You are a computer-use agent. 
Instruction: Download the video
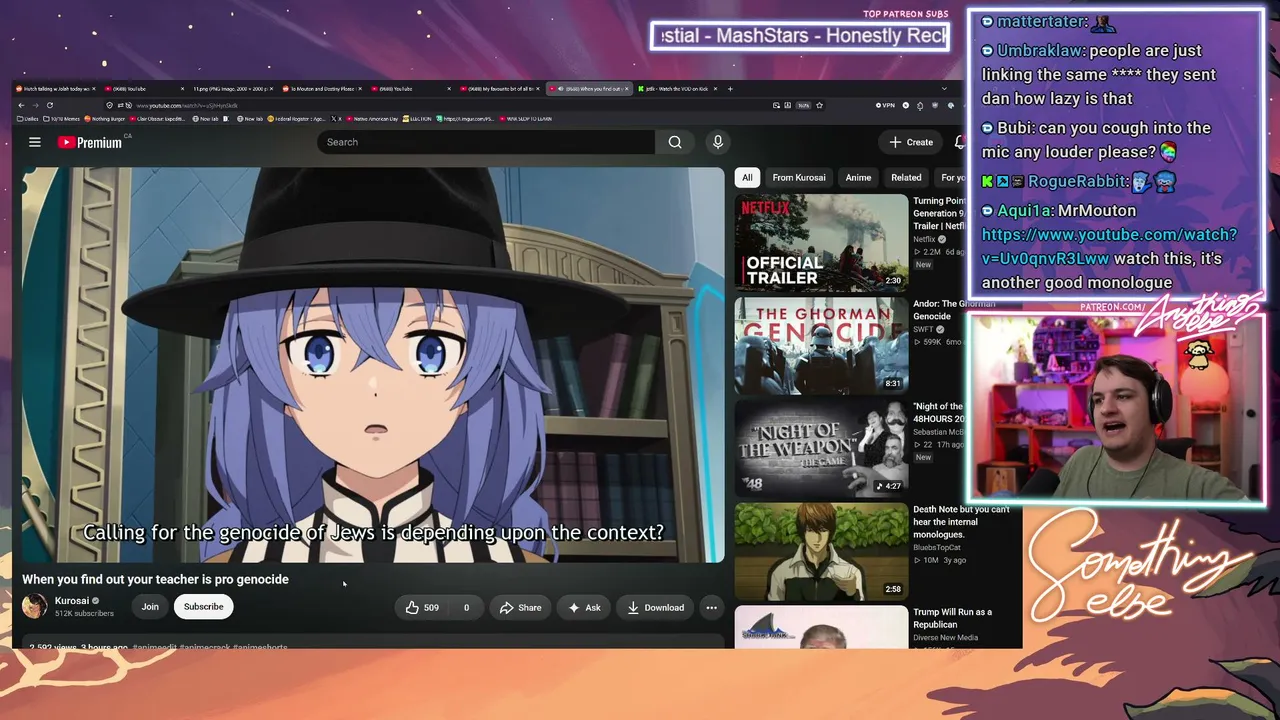pyautogui.click(x=656, y=607)
